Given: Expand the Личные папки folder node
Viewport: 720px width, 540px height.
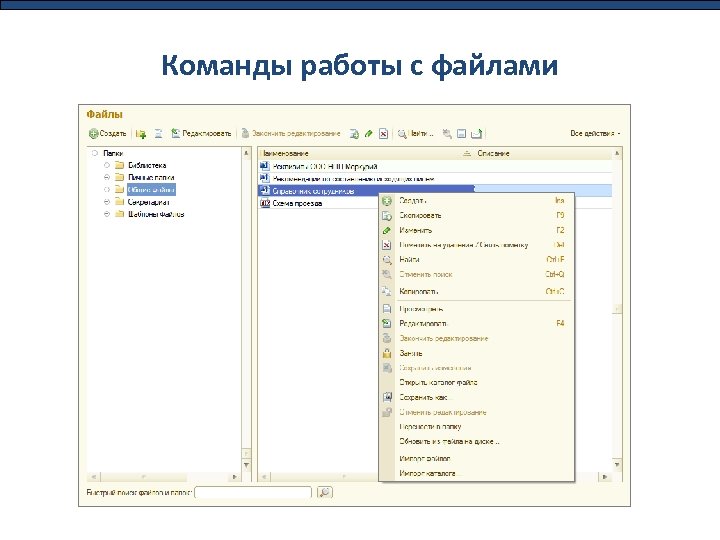Looking at the screenshot, I should (107, 177).
